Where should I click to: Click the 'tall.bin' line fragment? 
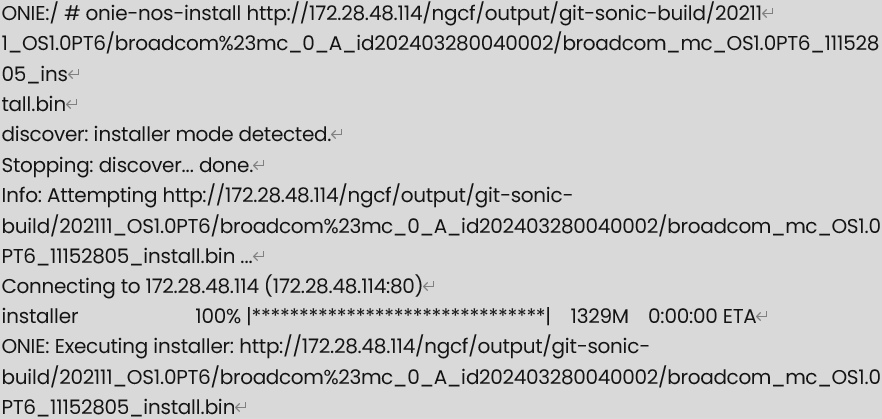pos(34,104)
